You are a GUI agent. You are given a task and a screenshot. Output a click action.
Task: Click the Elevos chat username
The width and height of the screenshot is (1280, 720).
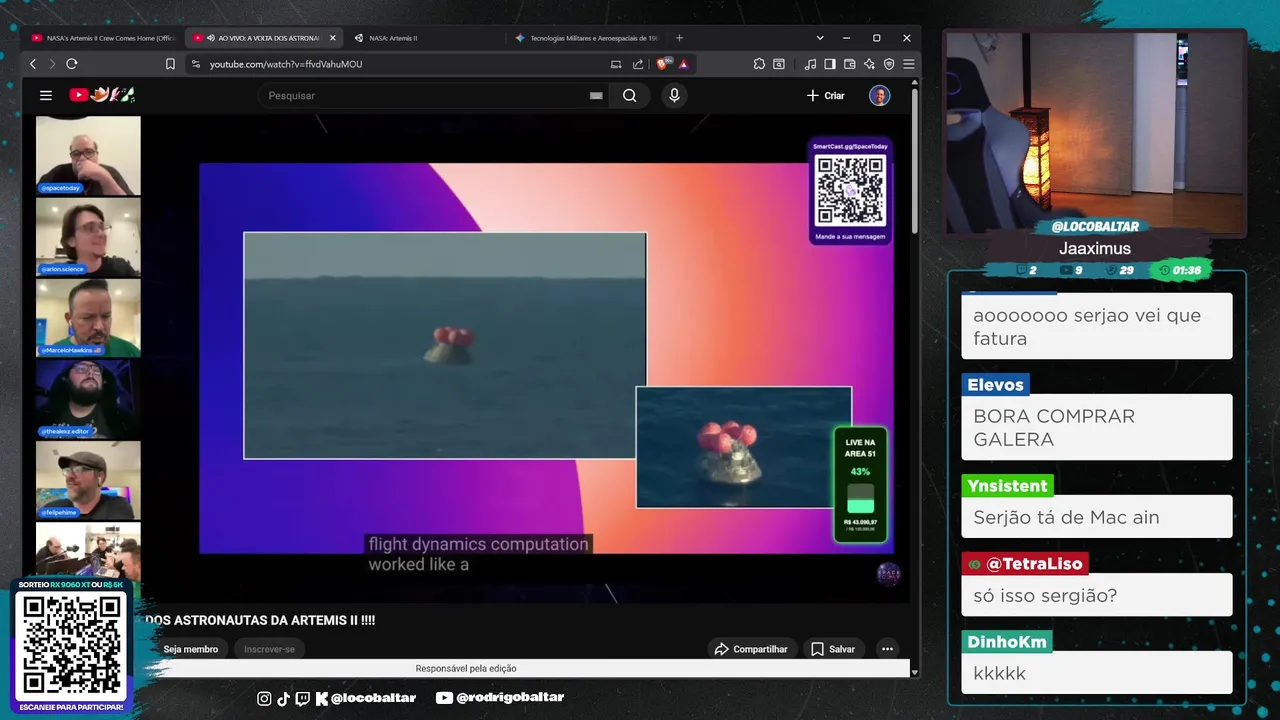click(x=995, y=385)
